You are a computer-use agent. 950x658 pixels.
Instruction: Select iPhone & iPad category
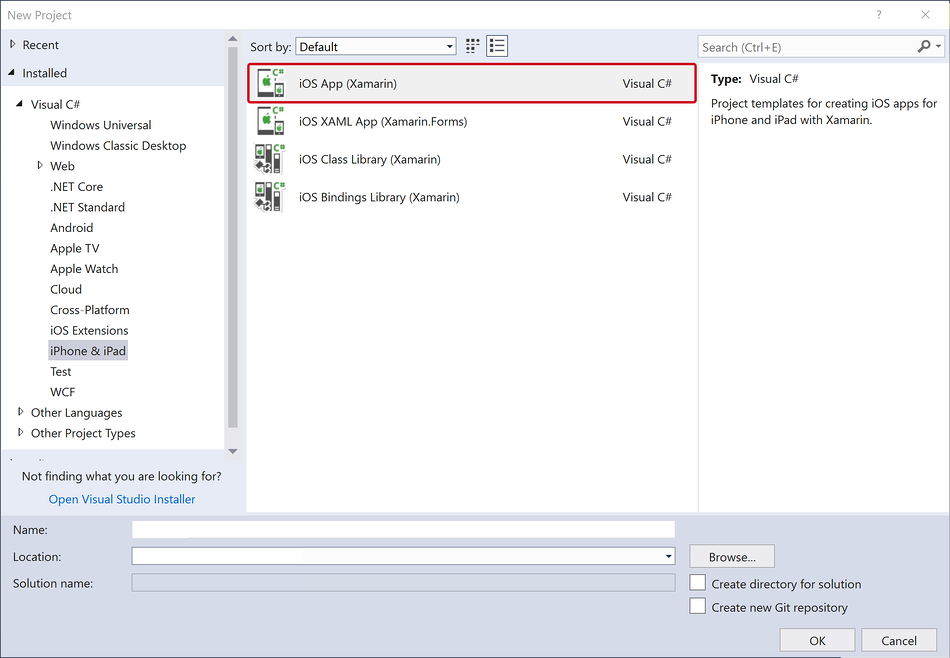[88, 351]
